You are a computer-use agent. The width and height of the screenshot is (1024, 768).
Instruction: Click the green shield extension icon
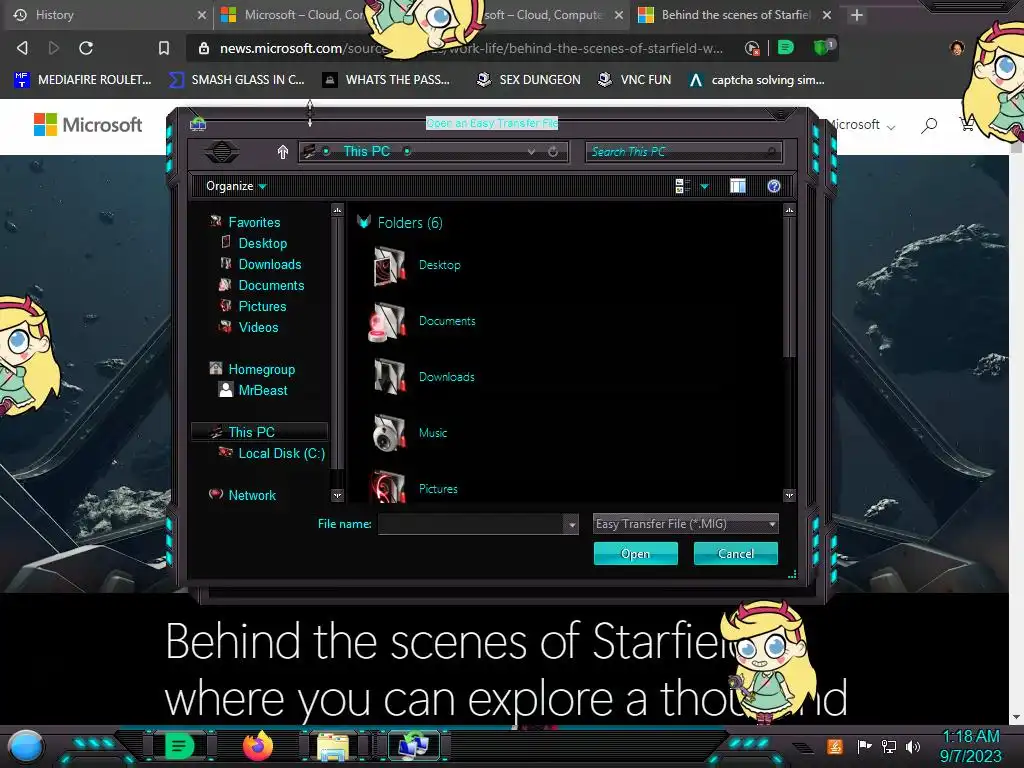click(822, 47)
